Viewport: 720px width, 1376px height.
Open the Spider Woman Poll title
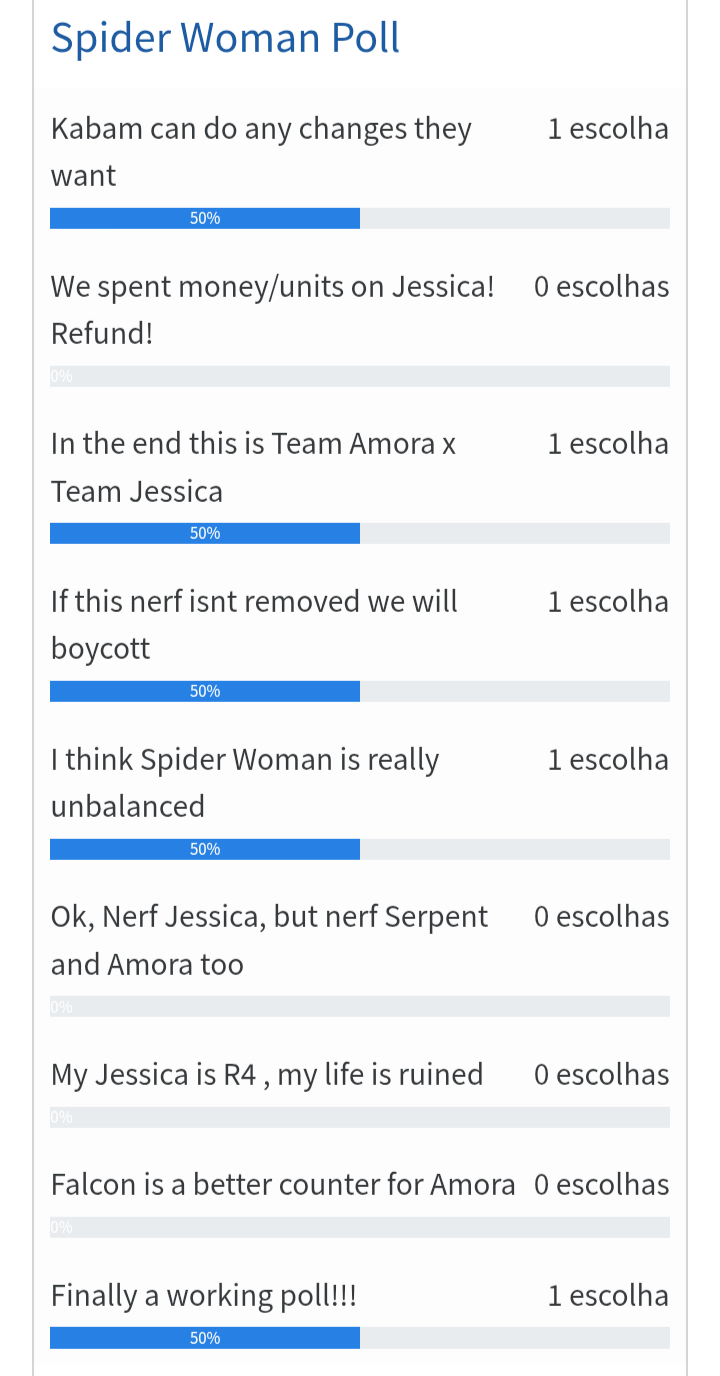coord(225,38)
